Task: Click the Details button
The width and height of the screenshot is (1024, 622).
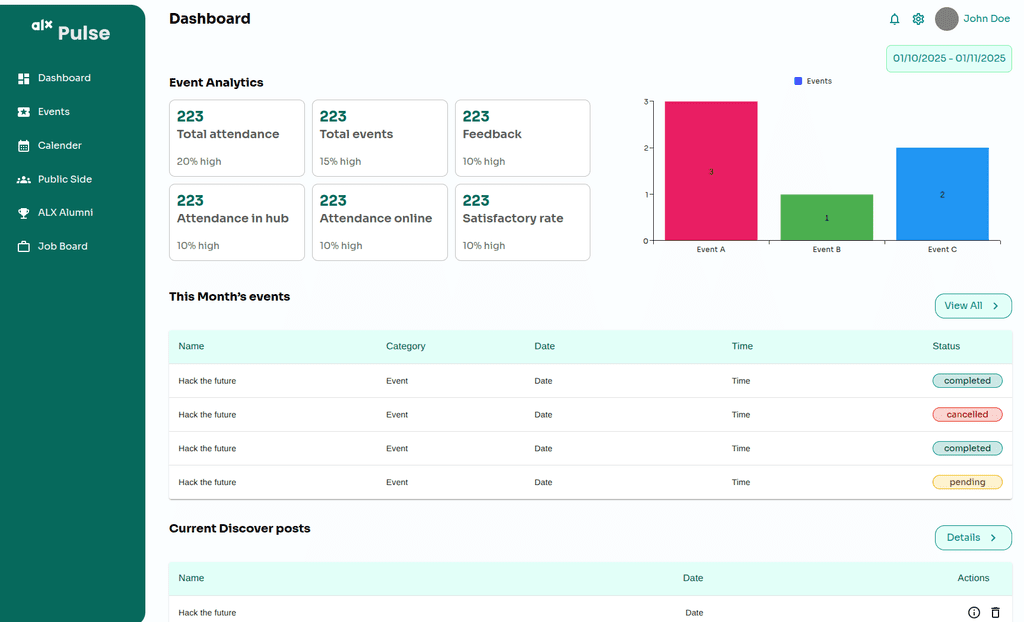Action: [x=972, y=538]
